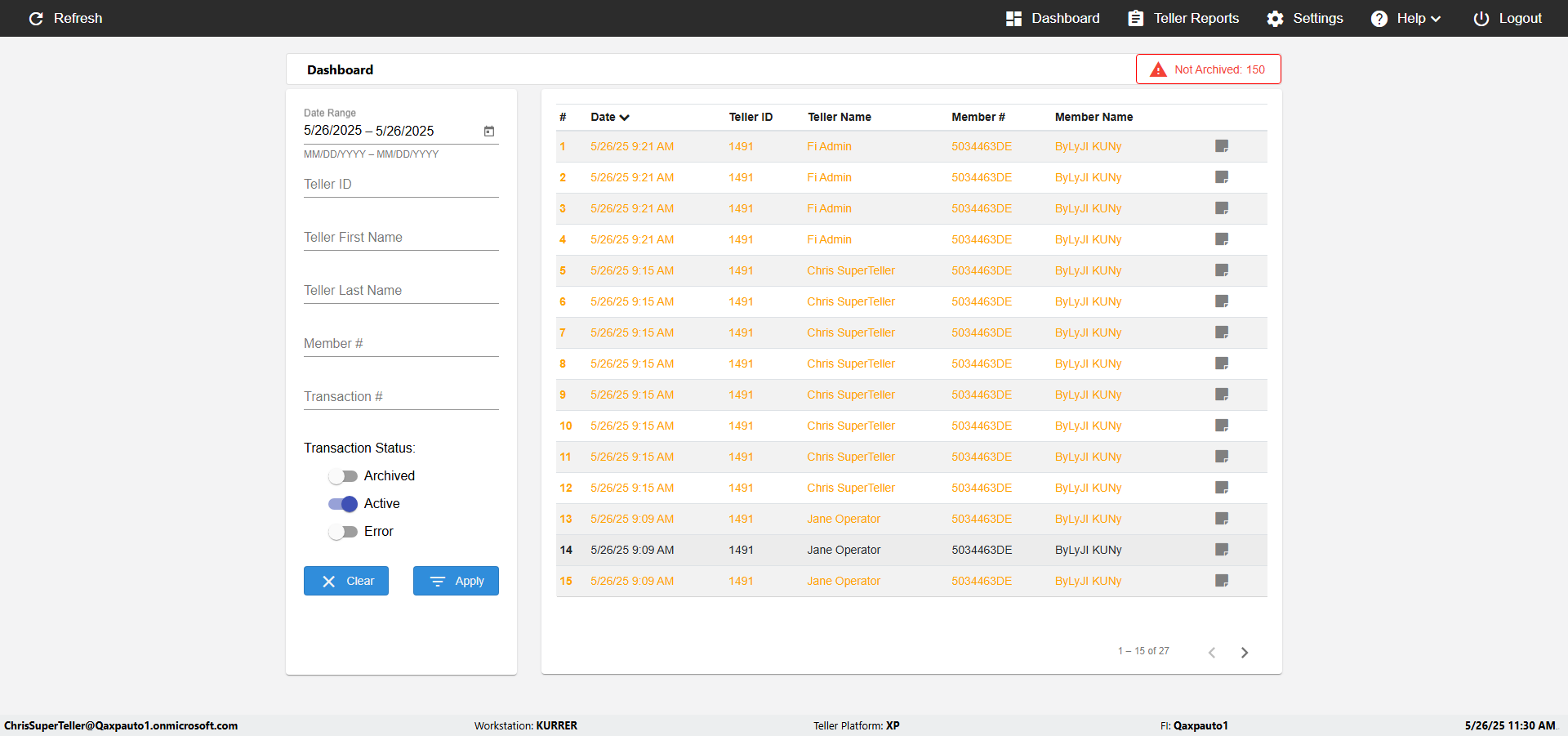Open note icon for row 1
This screenshot has height=736, width=1568.
(1222, 146)
